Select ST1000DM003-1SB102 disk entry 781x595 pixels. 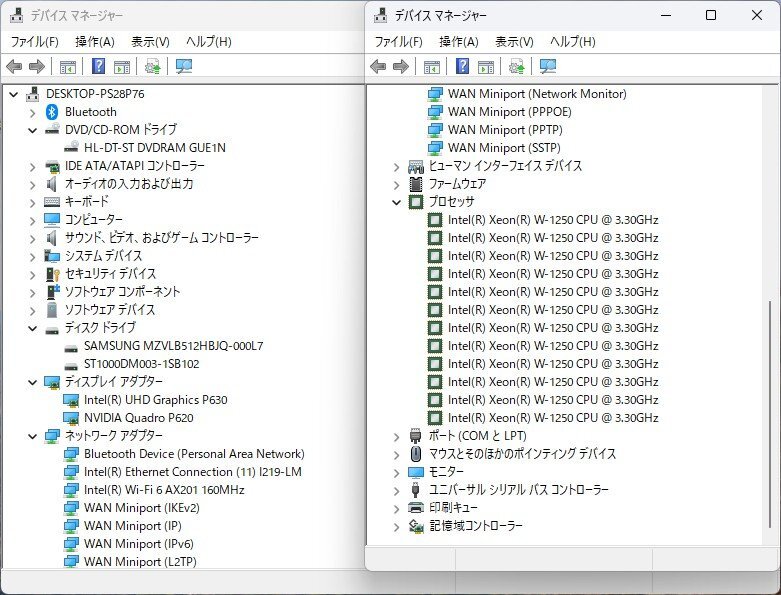(141, 364)
